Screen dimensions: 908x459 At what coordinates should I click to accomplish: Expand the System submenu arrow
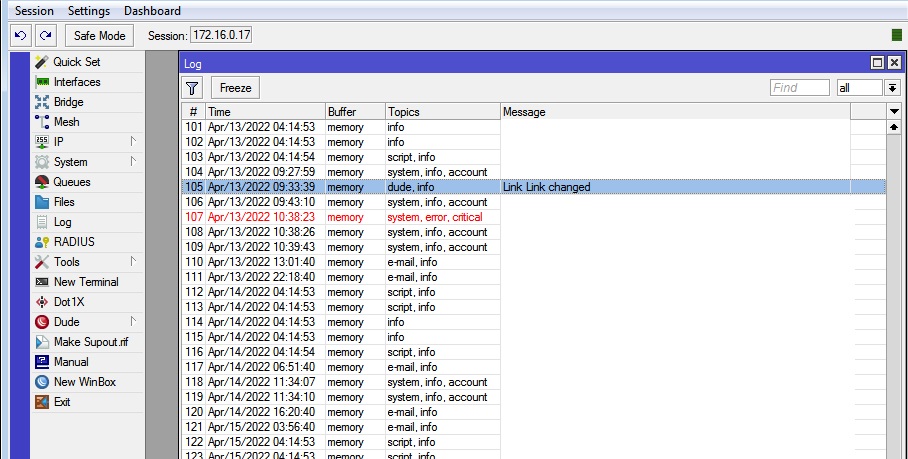point(133,161)
